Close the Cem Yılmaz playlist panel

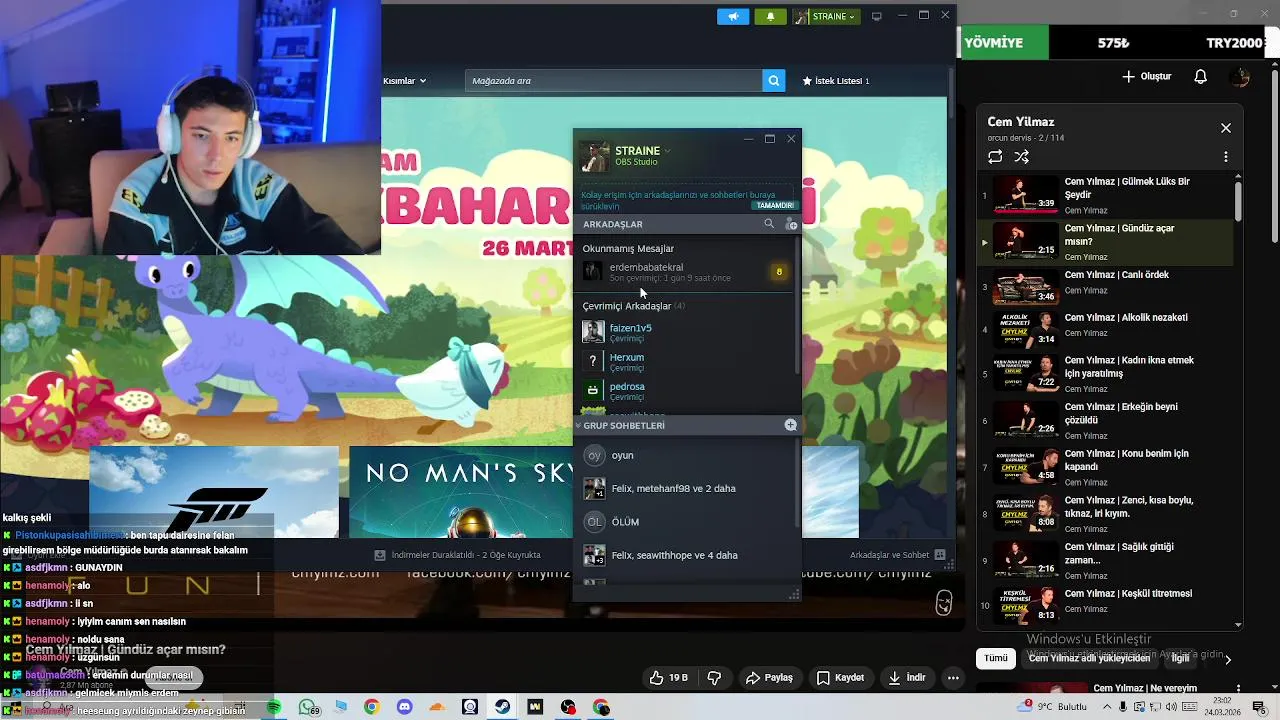1226,128
